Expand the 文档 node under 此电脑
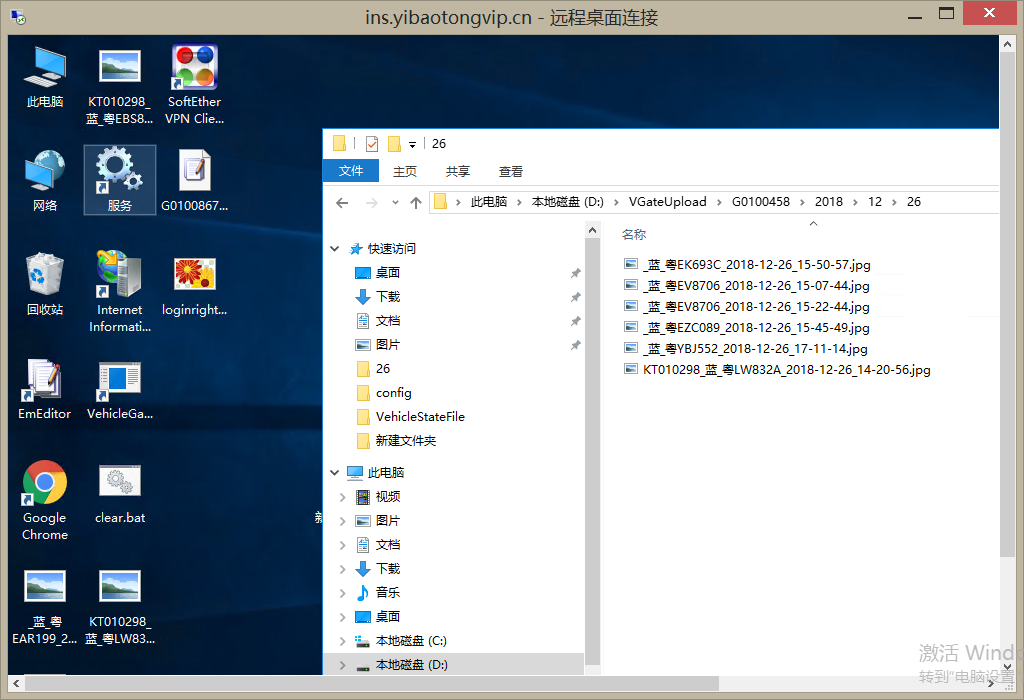Image resolution: width=1024 pixels, height=700 pixels. click(x=343, y=545)
